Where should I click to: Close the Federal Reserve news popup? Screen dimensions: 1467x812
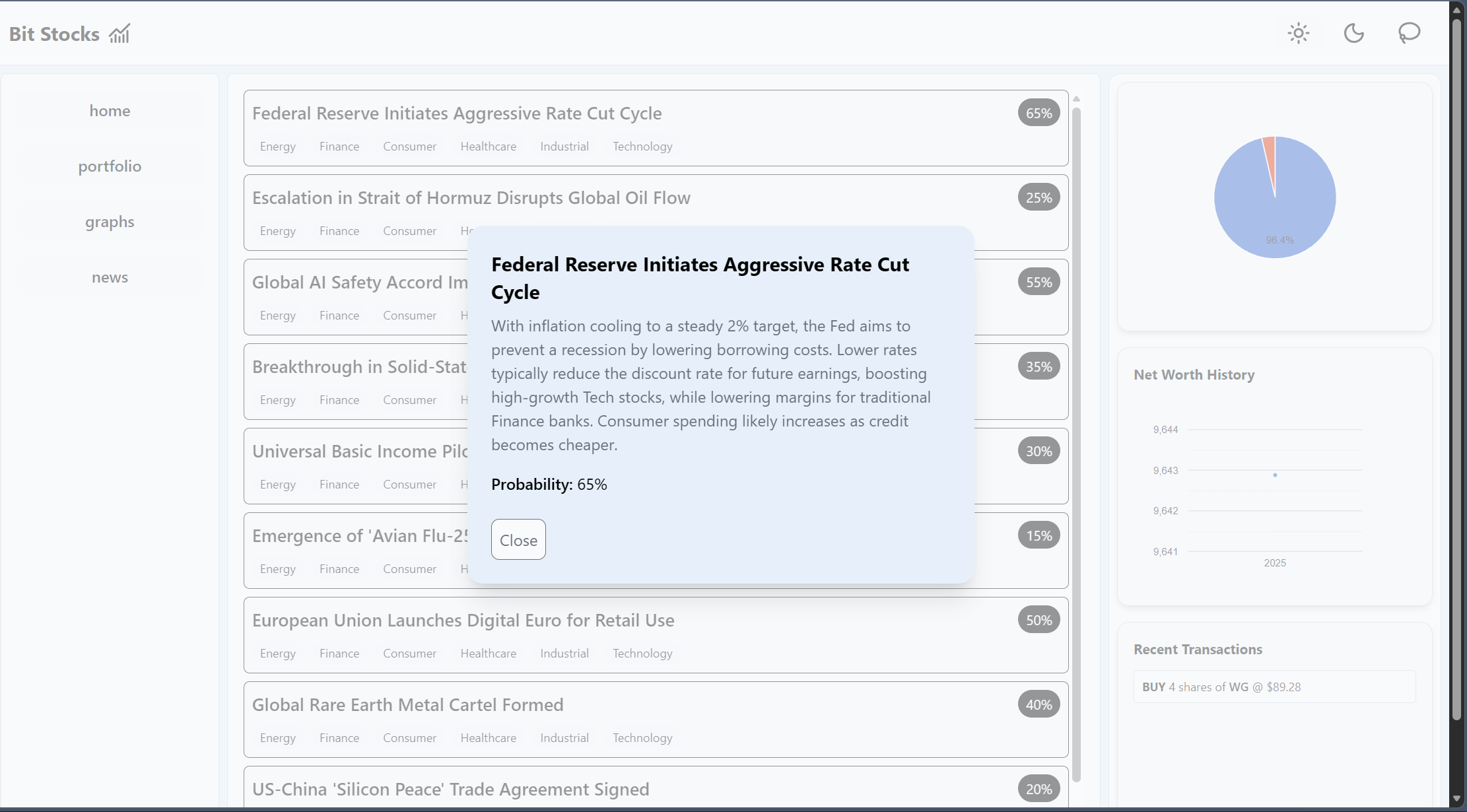tap(518, 539)
